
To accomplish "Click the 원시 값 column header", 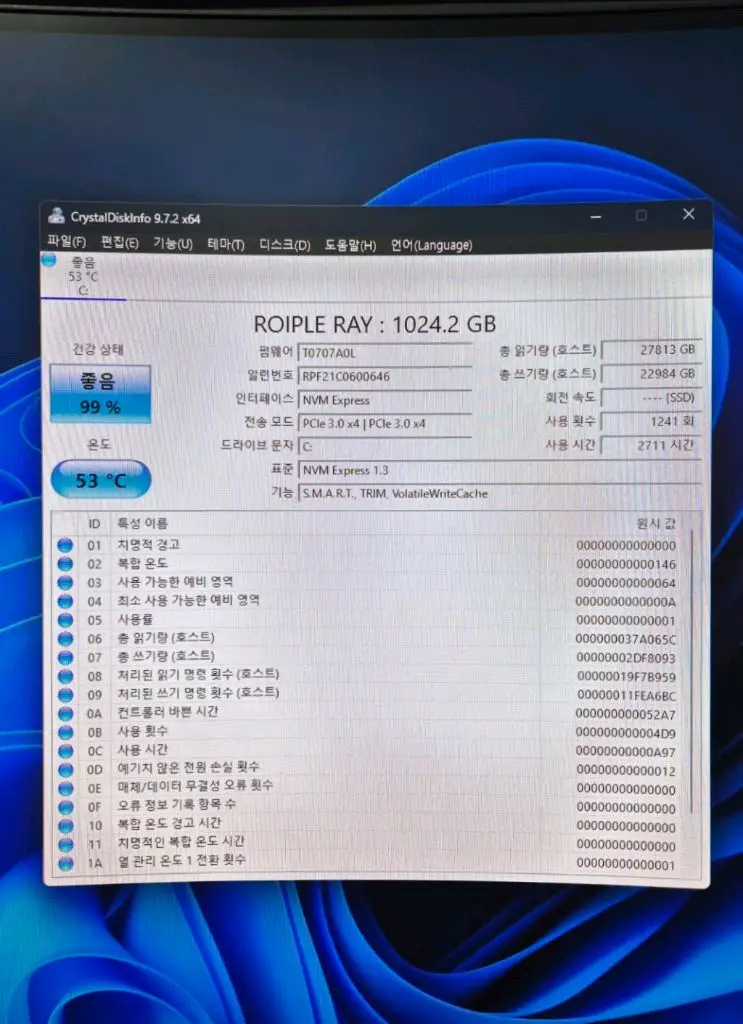I will pyautogui.click(x=656, y=524).
